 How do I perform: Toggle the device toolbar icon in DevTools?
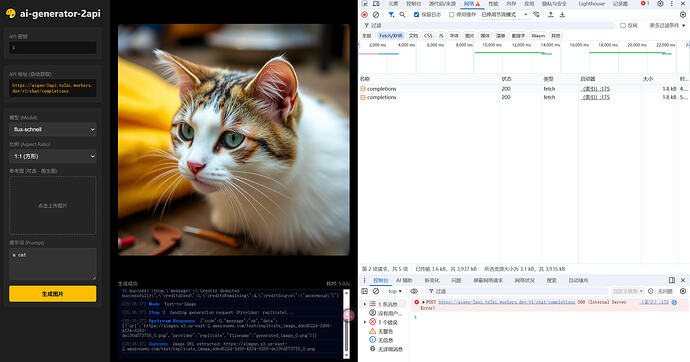coord(376,4)
